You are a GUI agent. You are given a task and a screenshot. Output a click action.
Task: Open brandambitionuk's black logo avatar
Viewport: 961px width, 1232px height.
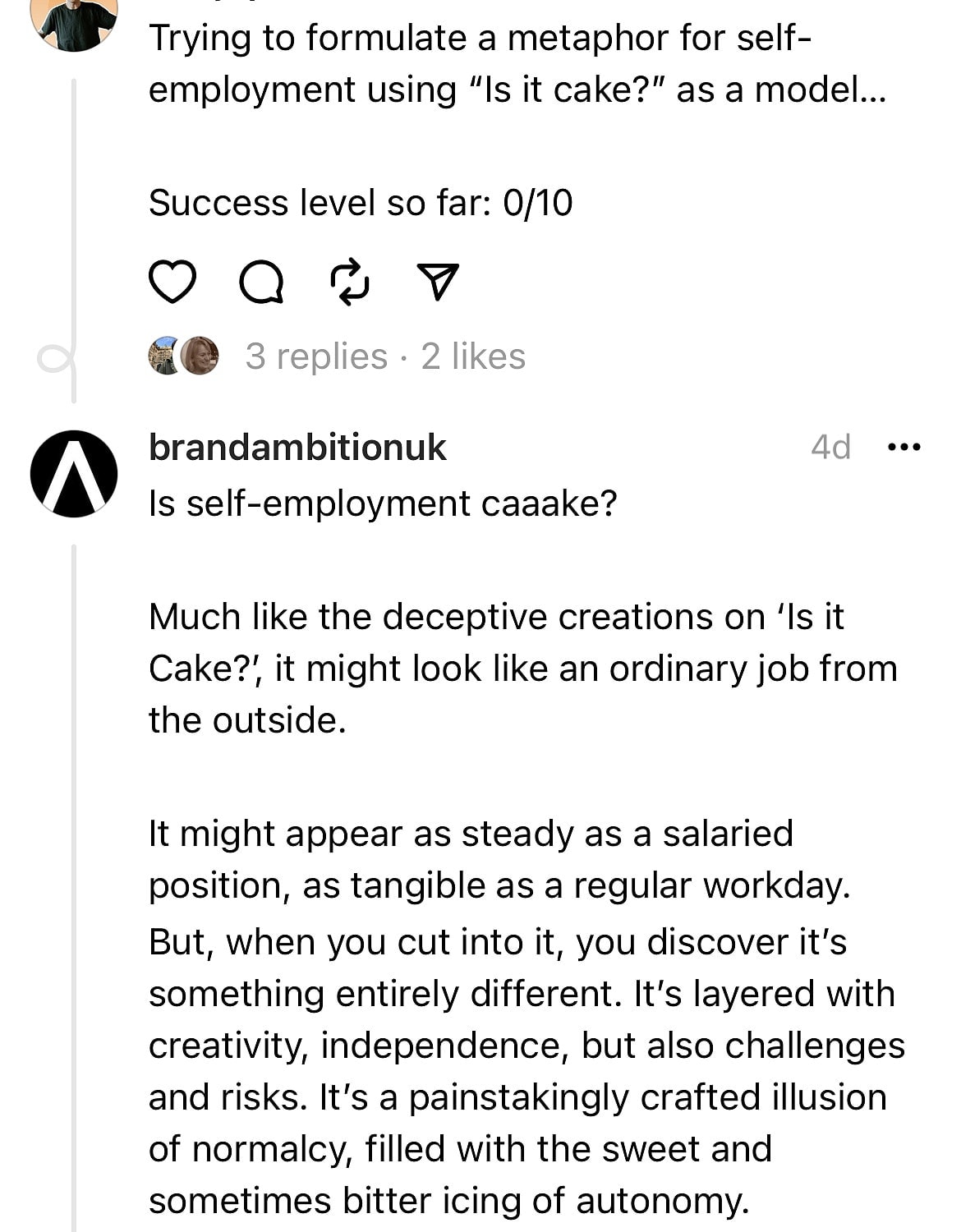pyautogui.click(x=74, y=474)
